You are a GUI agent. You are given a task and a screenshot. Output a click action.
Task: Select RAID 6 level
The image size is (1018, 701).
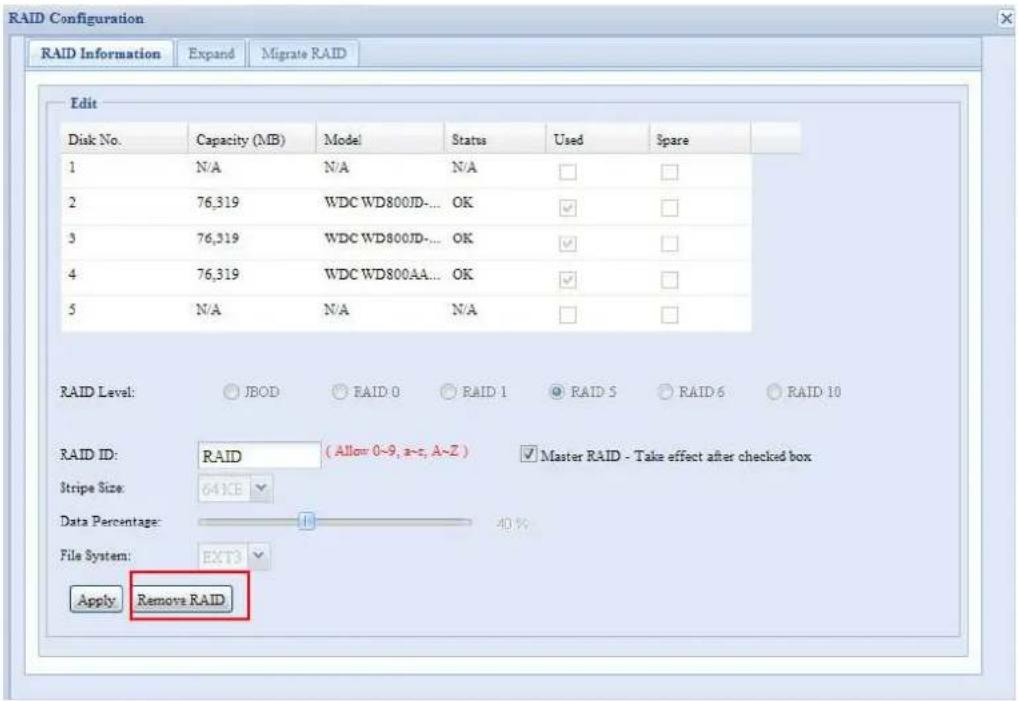tap(665, 392)
